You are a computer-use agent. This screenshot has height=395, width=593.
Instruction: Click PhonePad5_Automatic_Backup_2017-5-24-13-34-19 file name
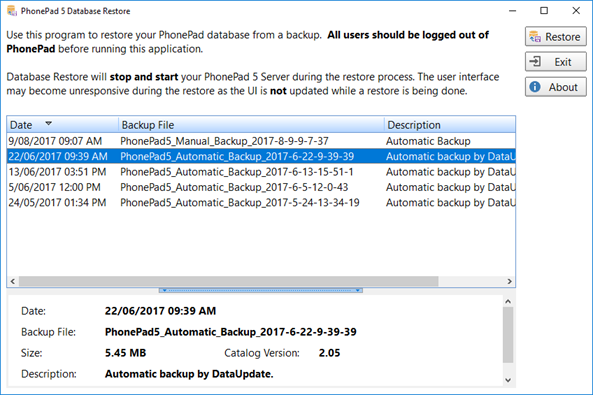pos(240,203)
